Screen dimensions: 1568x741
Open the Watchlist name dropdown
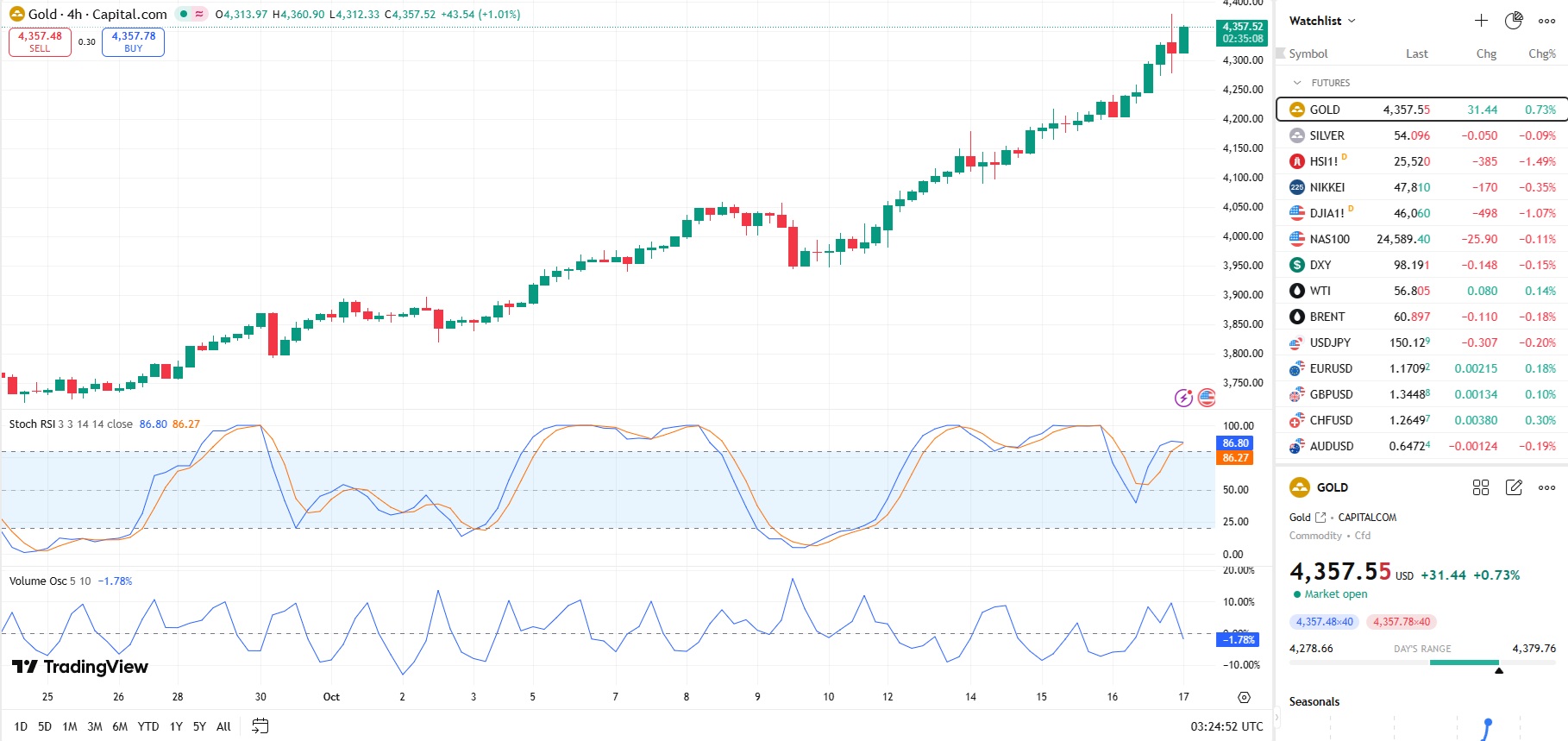pos(1322,21)
